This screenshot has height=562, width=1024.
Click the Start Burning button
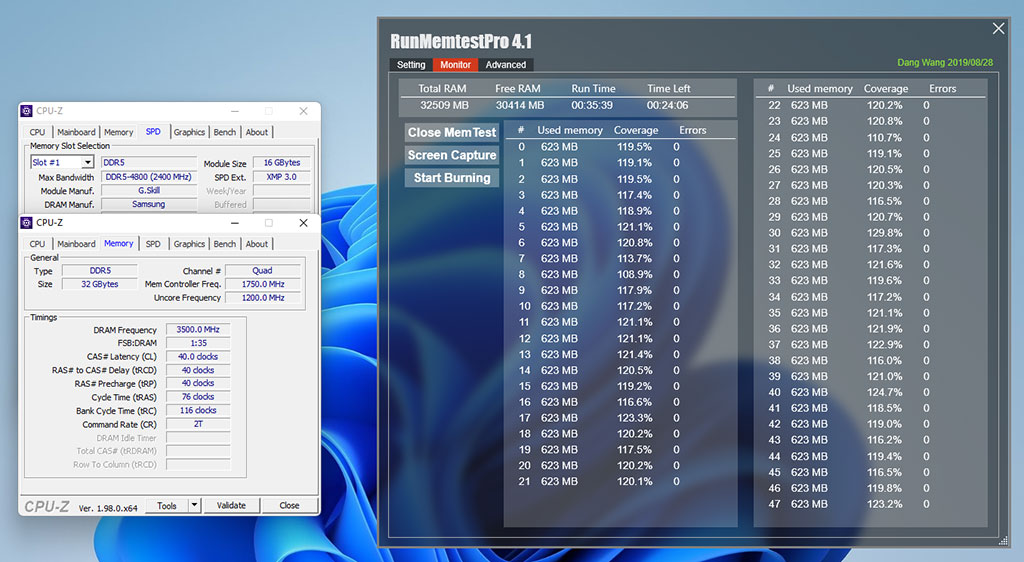pyautogui.click(x=452, y=178)
